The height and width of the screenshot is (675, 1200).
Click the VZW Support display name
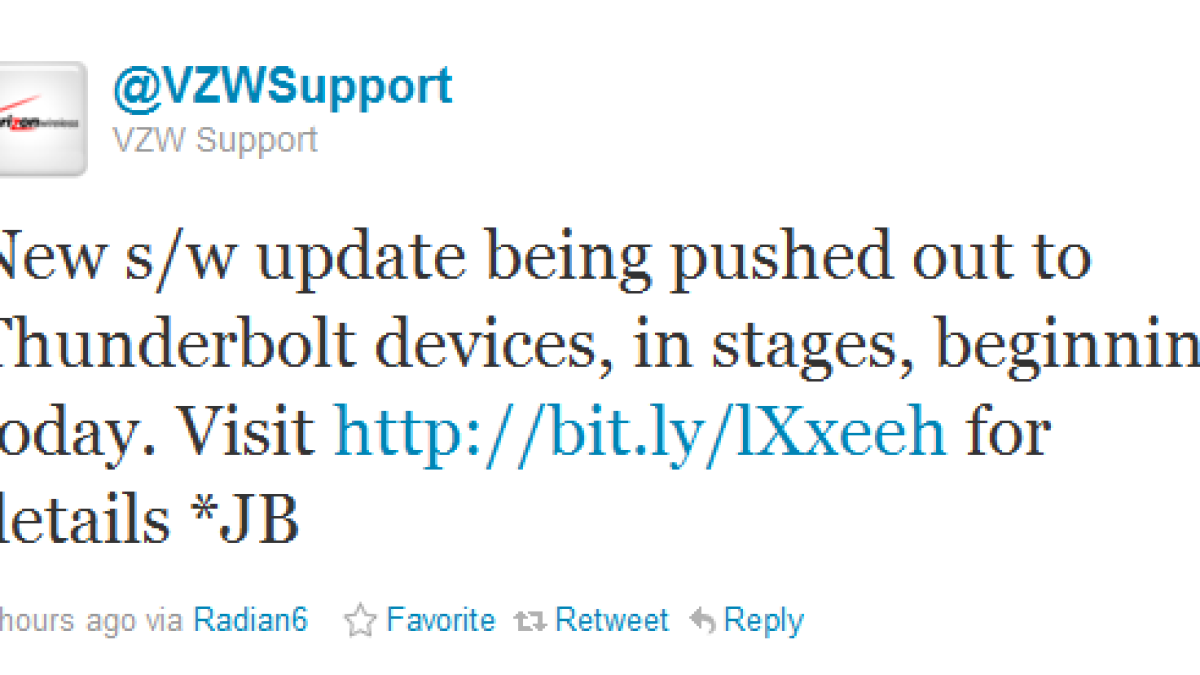pyautogui.click(x=215, y=139)
